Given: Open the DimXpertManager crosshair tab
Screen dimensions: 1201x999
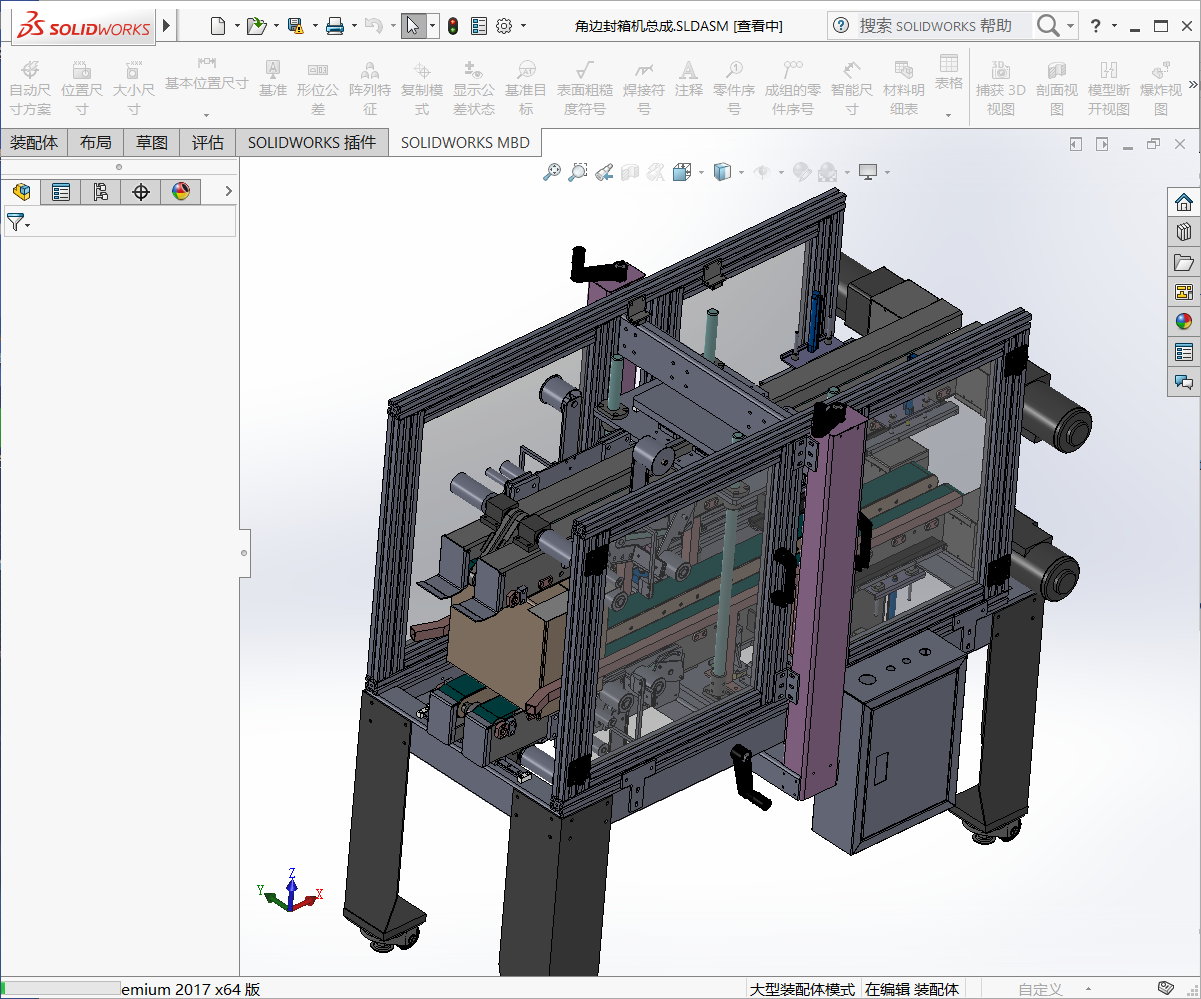Looking at the screenshot, I should 141,192.
